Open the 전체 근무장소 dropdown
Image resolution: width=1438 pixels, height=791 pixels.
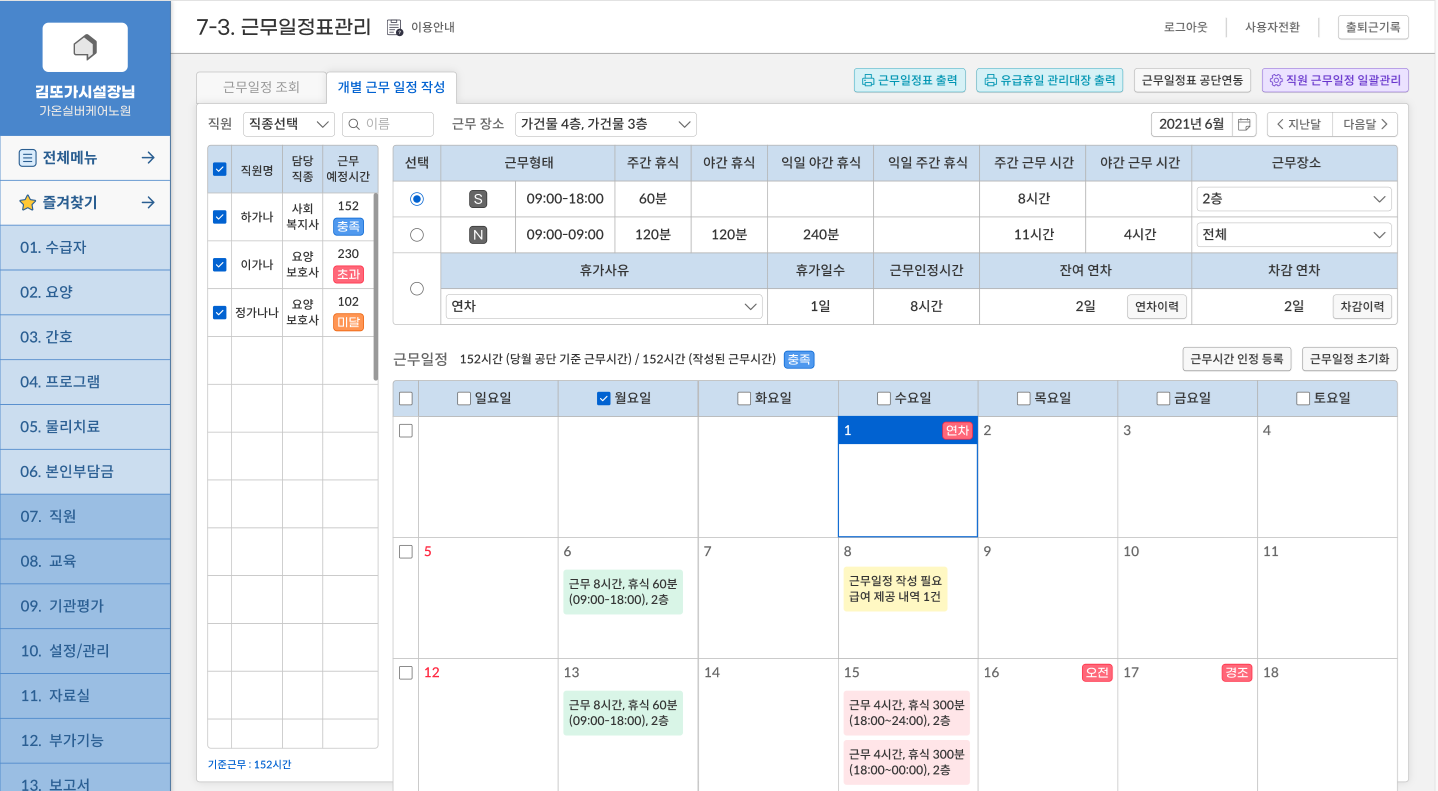coord(1294,235)
